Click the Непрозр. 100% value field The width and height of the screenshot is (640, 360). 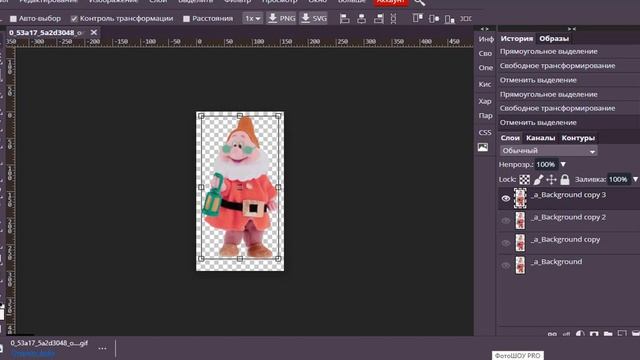point(546,164)
